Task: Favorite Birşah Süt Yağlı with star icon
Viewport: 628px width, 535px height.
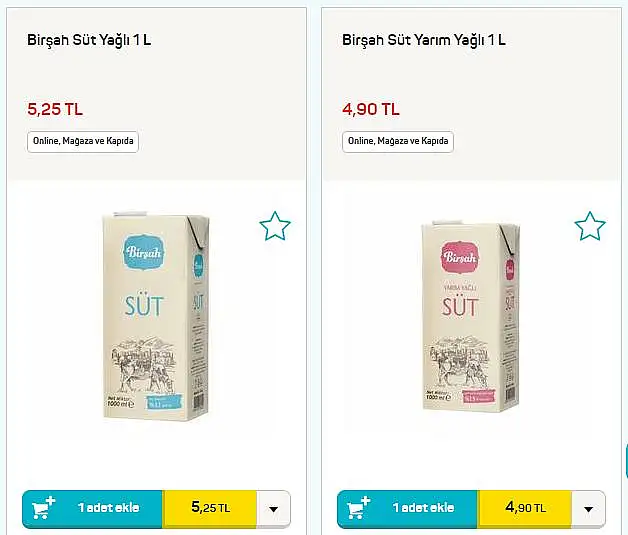Action: [275, 226]
